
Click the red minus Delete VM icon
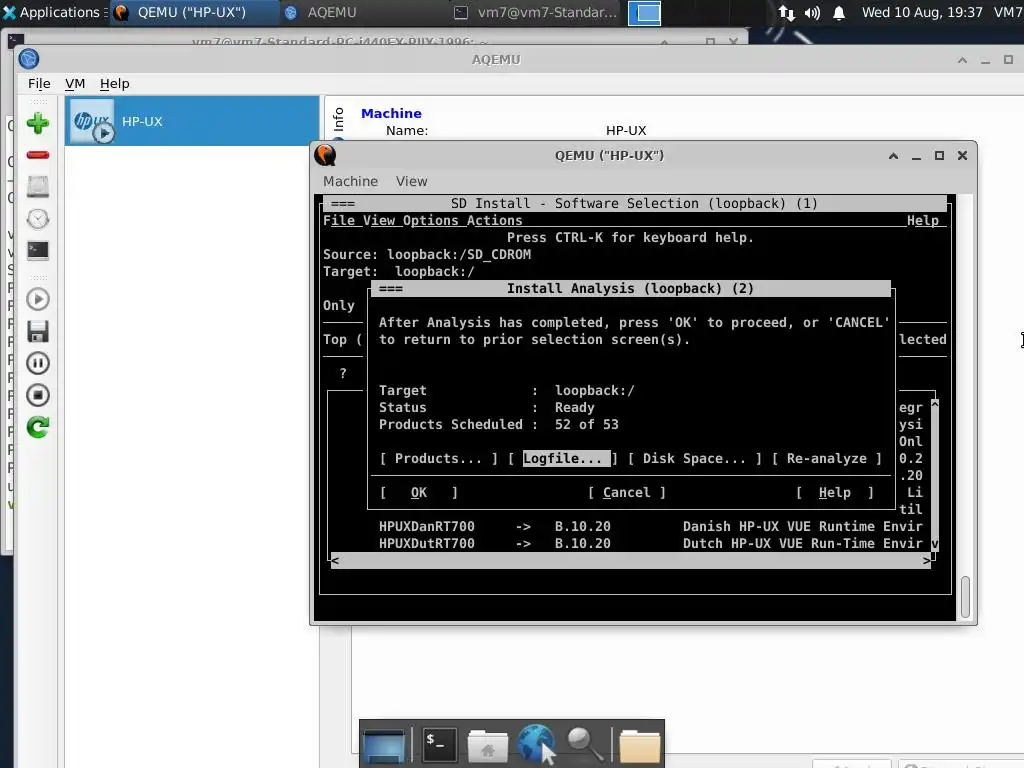38,155
